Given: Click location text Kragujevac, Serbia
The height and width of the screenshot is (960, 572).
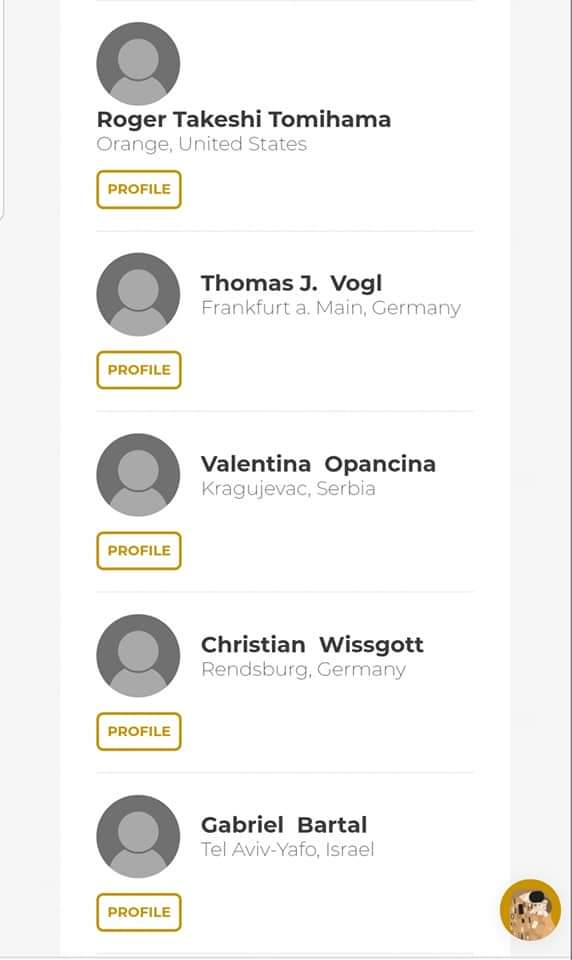Looking at the screenshot, I should click(288, 489).
